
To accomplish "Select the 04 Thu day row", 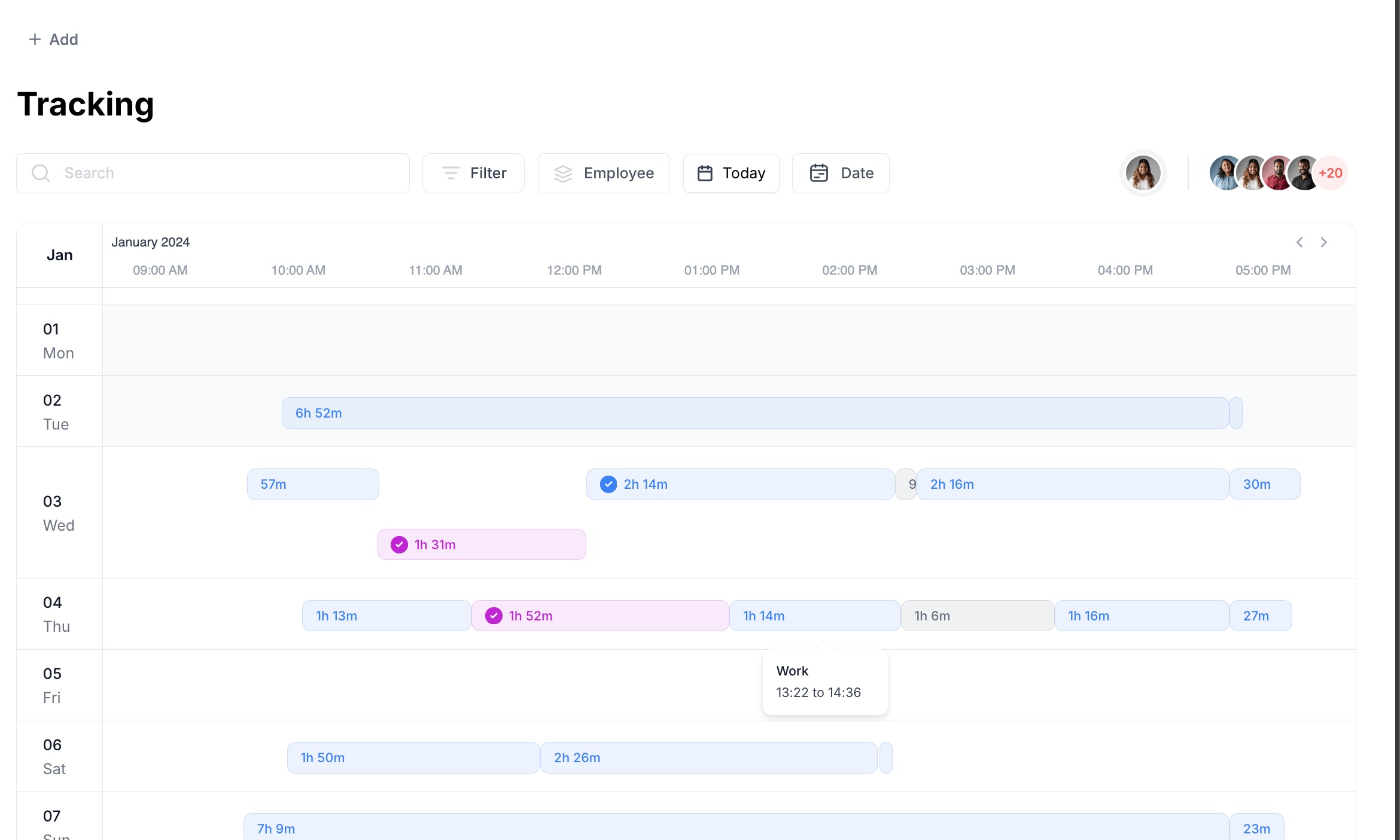I will pyautogui.click(x=59, y=614).
